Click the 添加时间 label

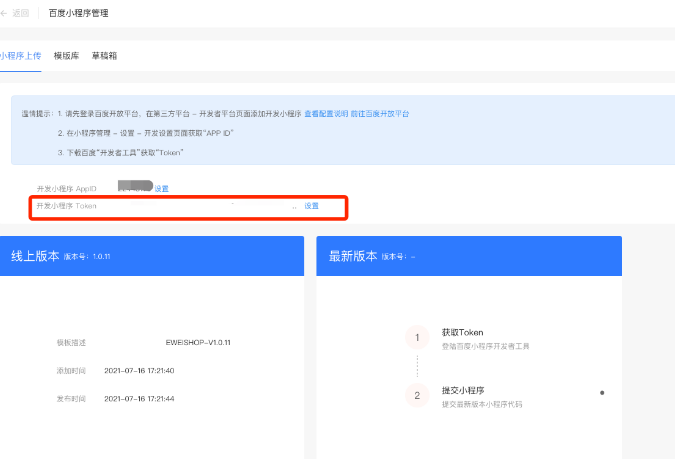pyautogui.click(x=71, y=370)
